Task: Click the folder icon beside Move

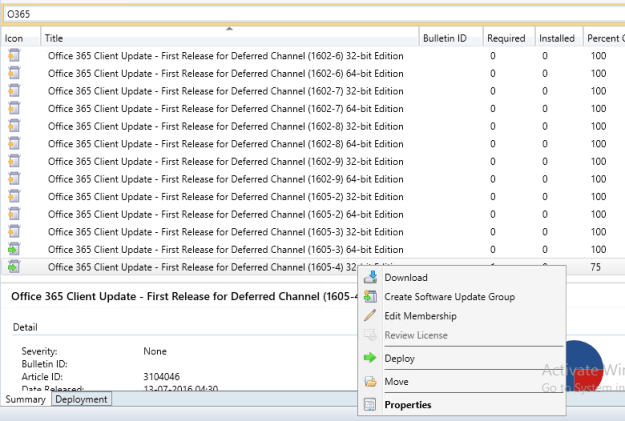Action: (x=370, y=381)
